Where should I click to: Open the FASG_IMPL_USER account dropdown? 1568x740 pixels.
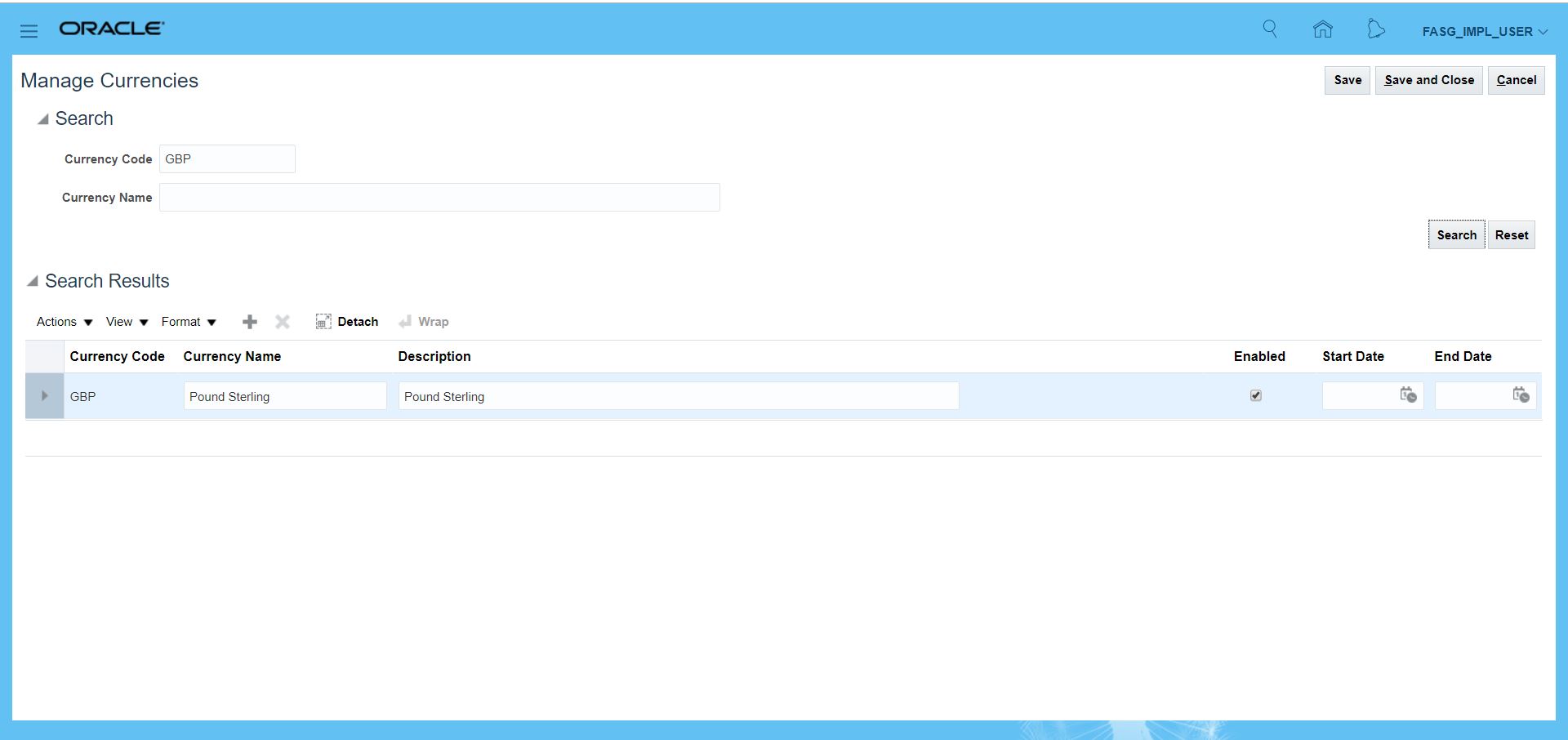click(1484, 32)
